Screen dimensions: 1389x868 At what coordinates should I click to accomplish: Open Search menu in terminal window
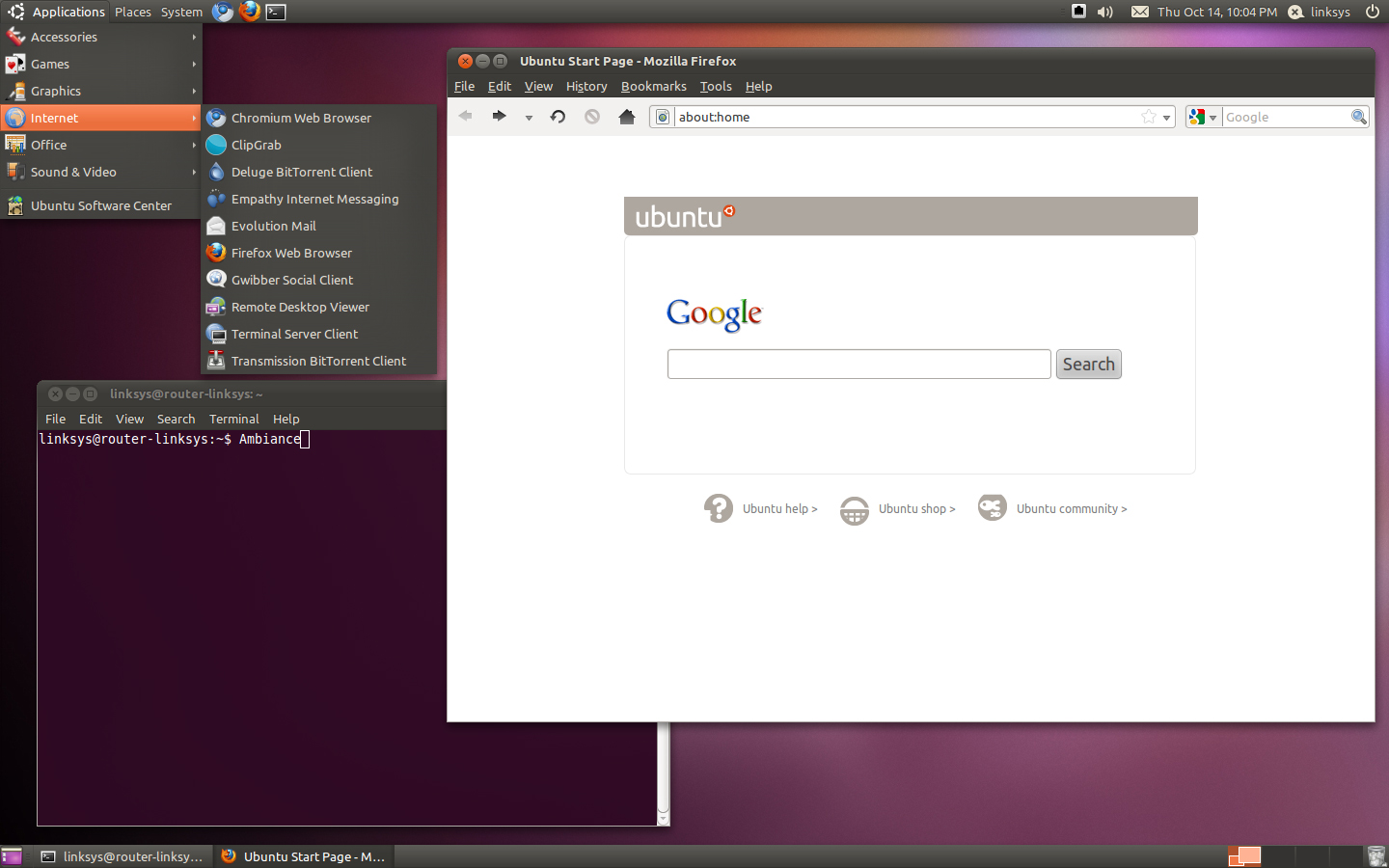pyautogui.click(x=177, y=419)
